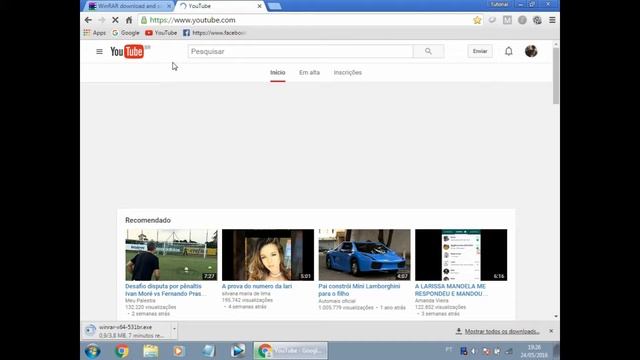Focus the Pesquisar search field
The height and width of the screenshot is (360, 640).
click(x=300, y=51)
